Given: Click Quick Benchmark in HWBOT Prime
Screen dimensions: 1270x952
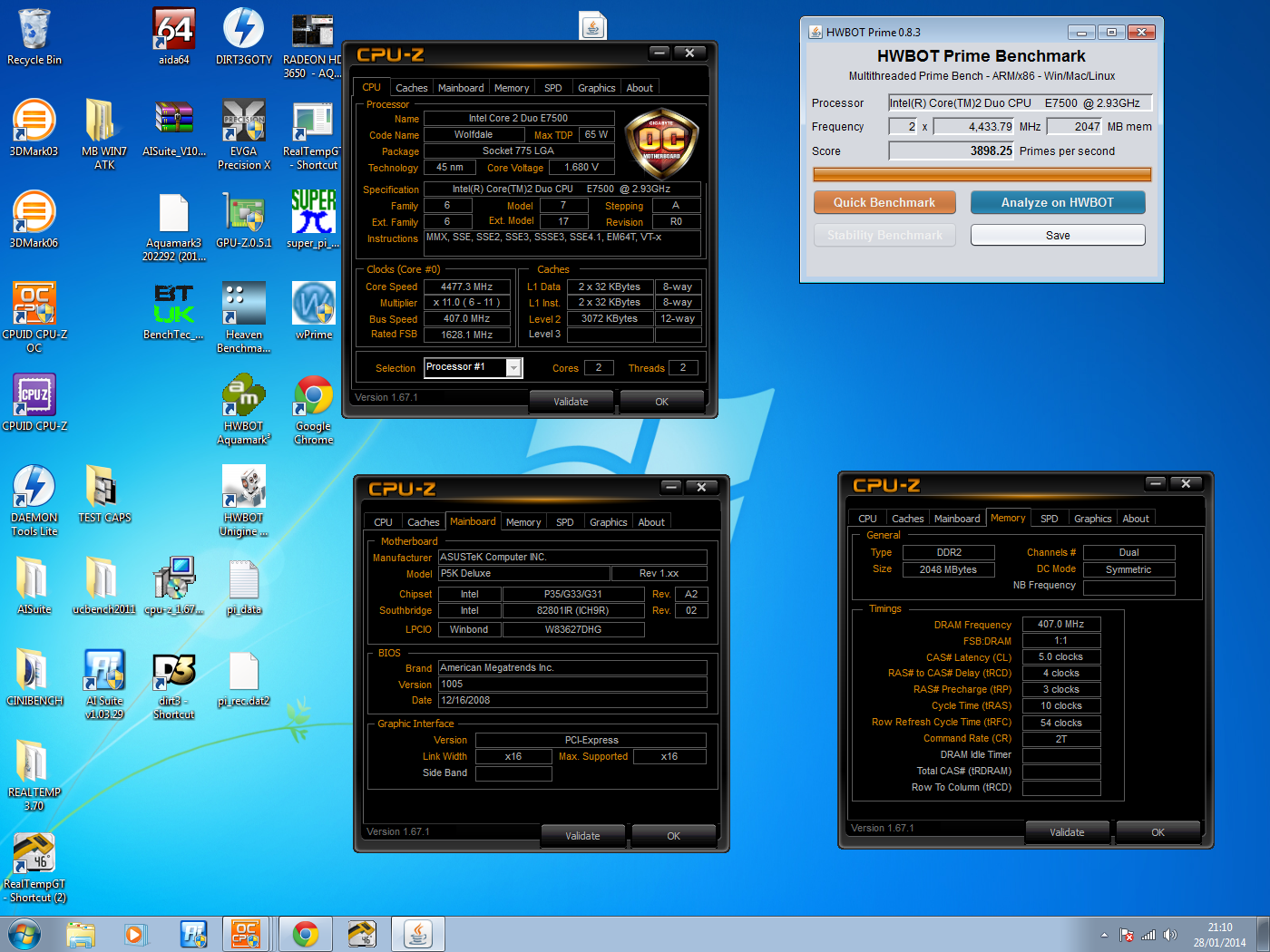Looking at the screenshot, I should [x=884, y=202].
